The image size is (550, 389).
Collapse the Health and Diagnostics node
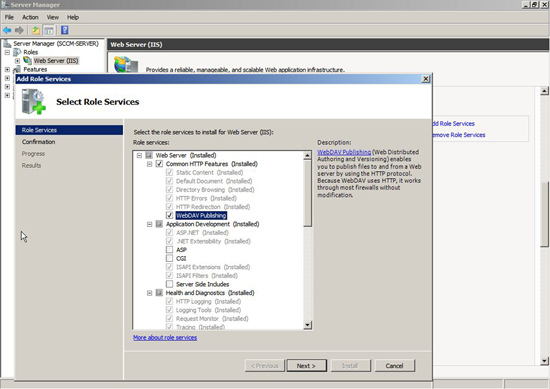point(149,293)
